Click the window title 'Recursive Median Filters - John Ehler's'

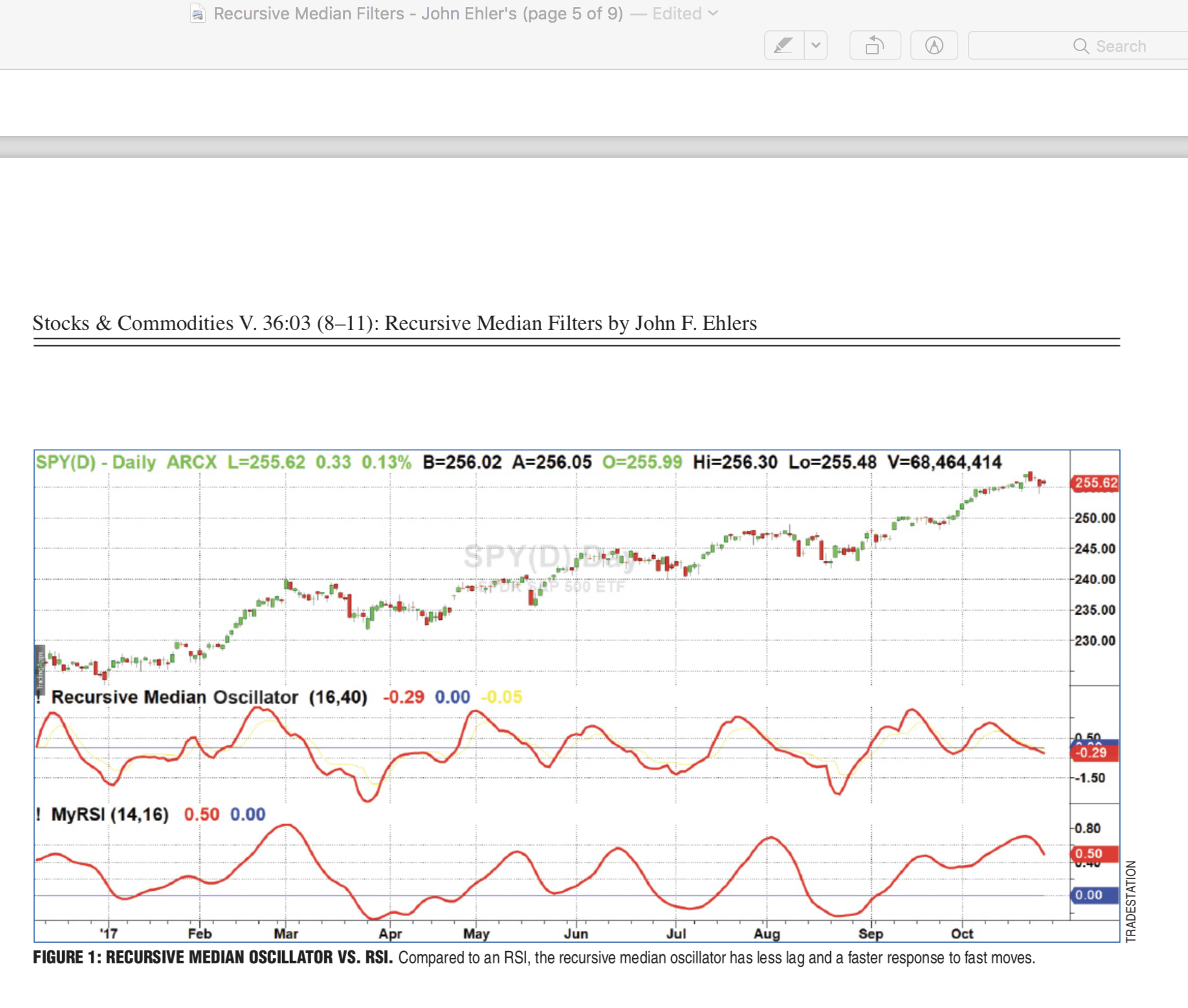(365, 14)
